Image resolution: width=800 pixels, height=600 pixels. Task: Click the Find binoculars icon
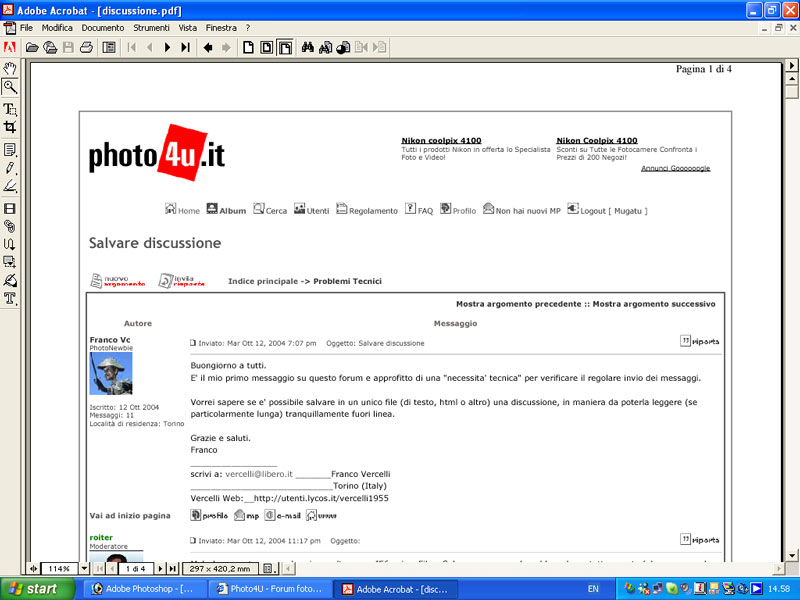[x=308, y=47]
